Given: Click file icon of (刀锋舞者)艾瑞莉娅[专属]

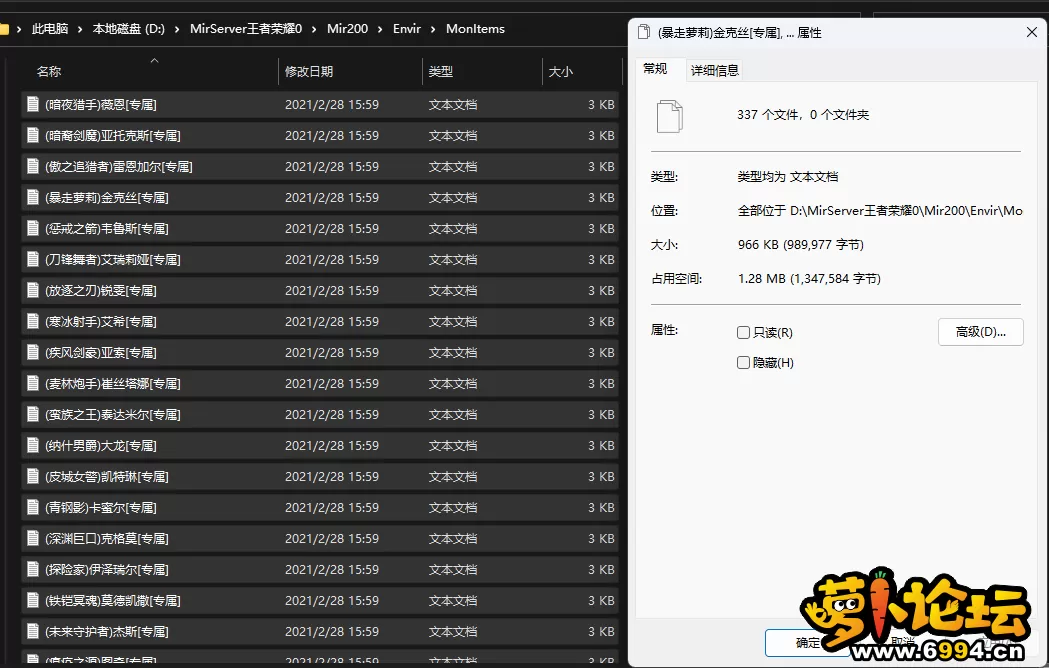Looking at the screenshot, I should (32, 259).
